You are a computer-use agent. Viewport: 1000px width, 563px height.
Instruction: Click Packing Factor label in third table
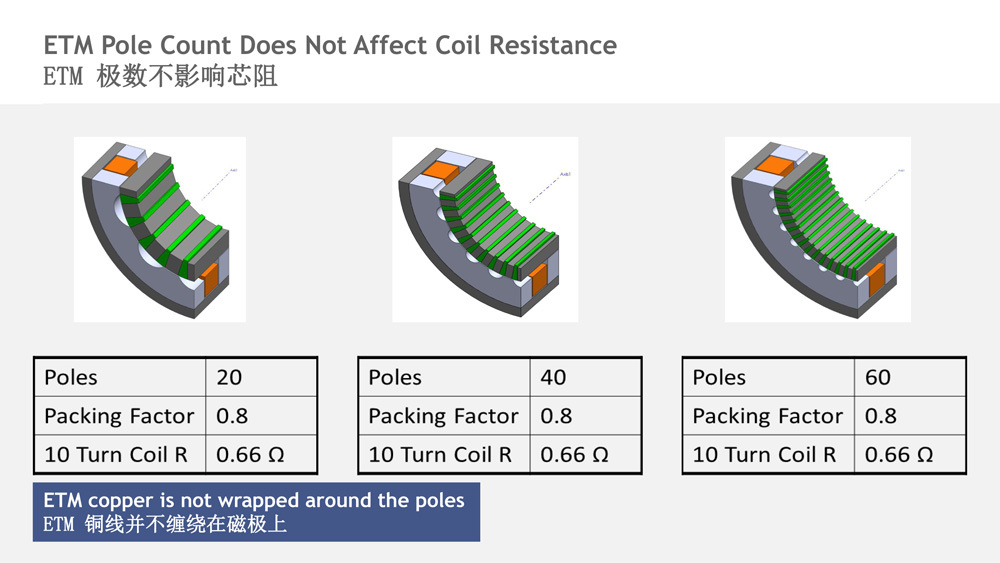768,416
